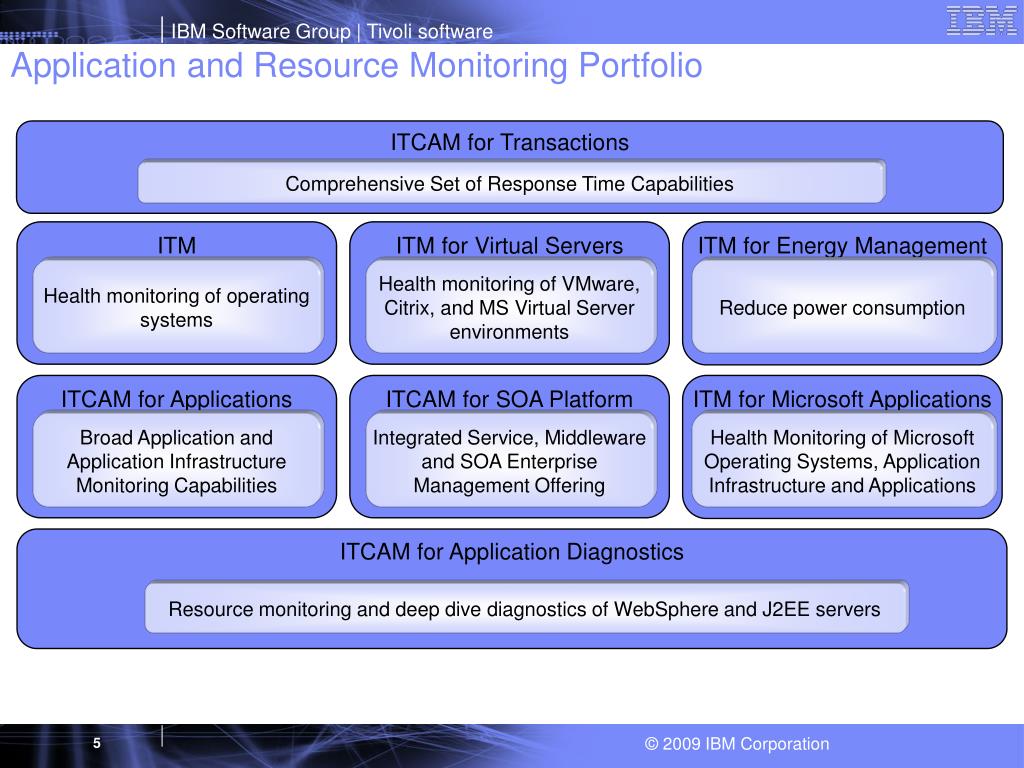
Task: Click the 'ITCAM for Transactions' heading
Action: [509, 142]
